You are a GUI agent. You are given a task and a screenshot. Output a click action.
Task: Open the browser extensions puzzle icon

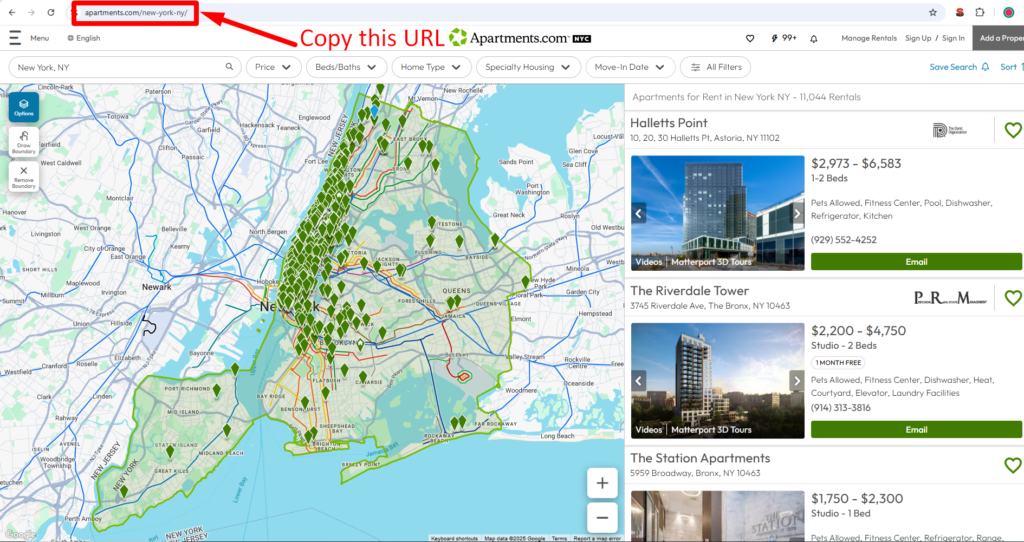click(x=980, y=12)
